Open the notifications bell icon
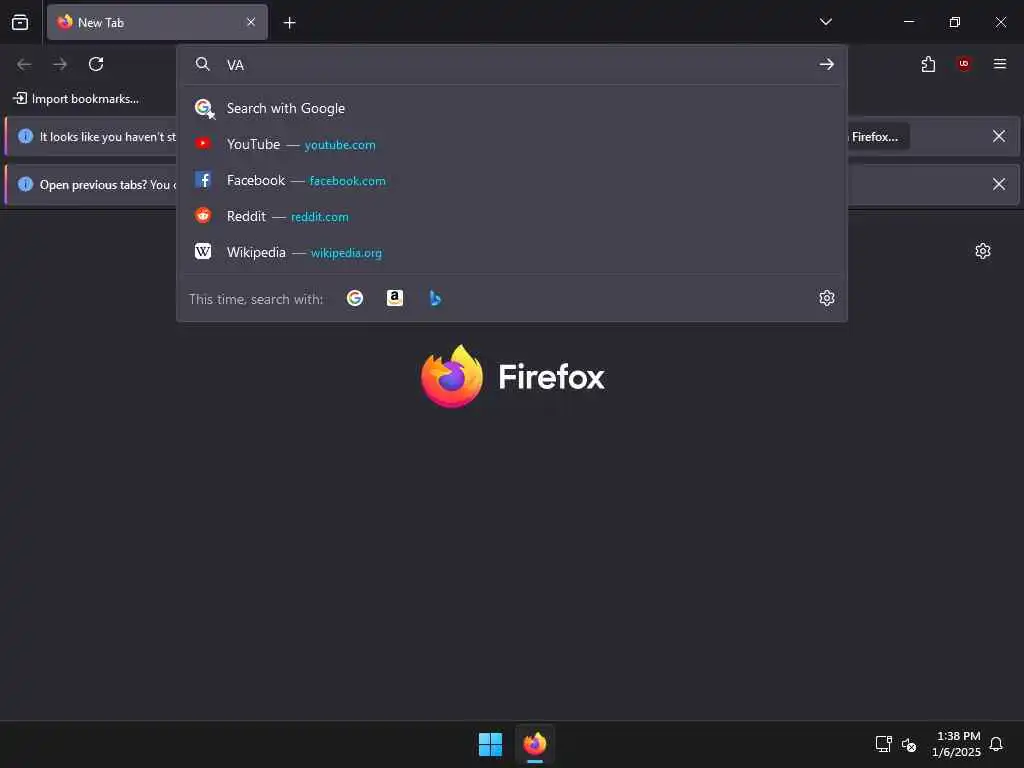The height and width of the screenshot is (768, 1024). click(997, 744)
